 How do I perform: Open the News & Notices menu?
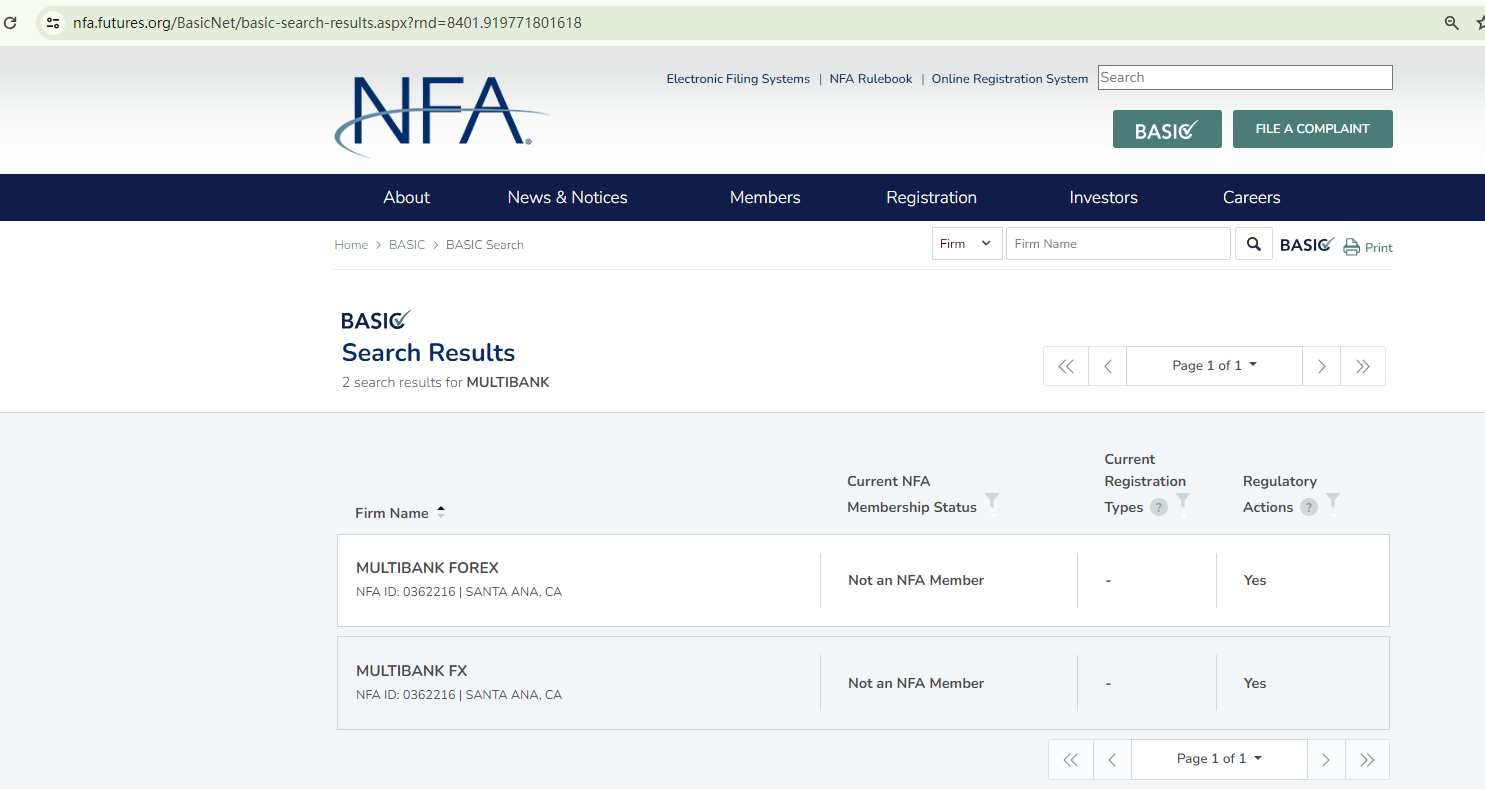(567, 197)
